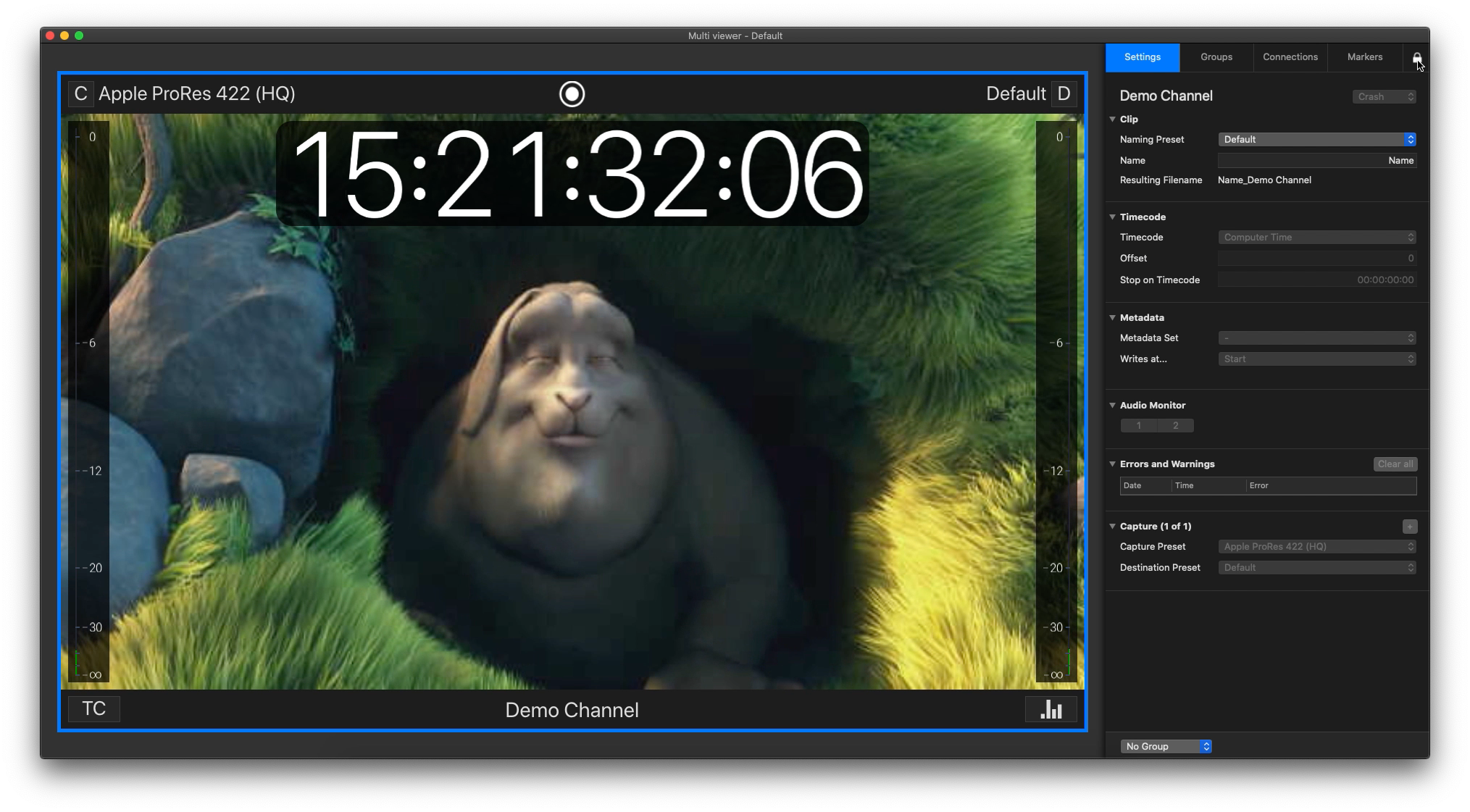Open the destination D button

point(1064,94)
